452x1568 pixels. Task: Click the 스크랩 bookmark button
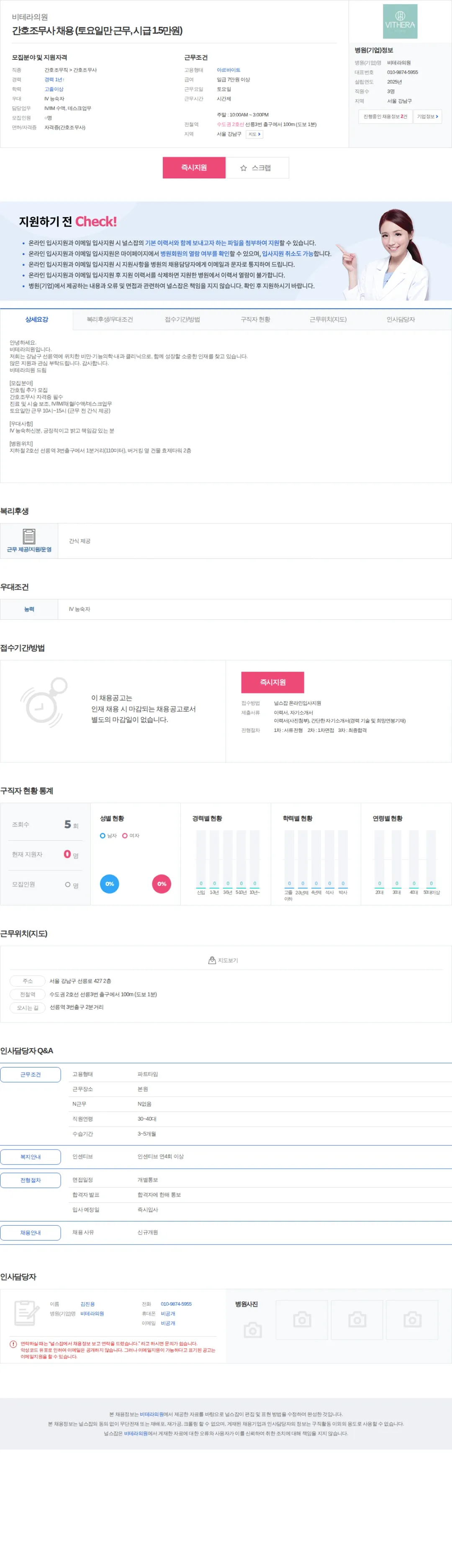pos(257,168)
